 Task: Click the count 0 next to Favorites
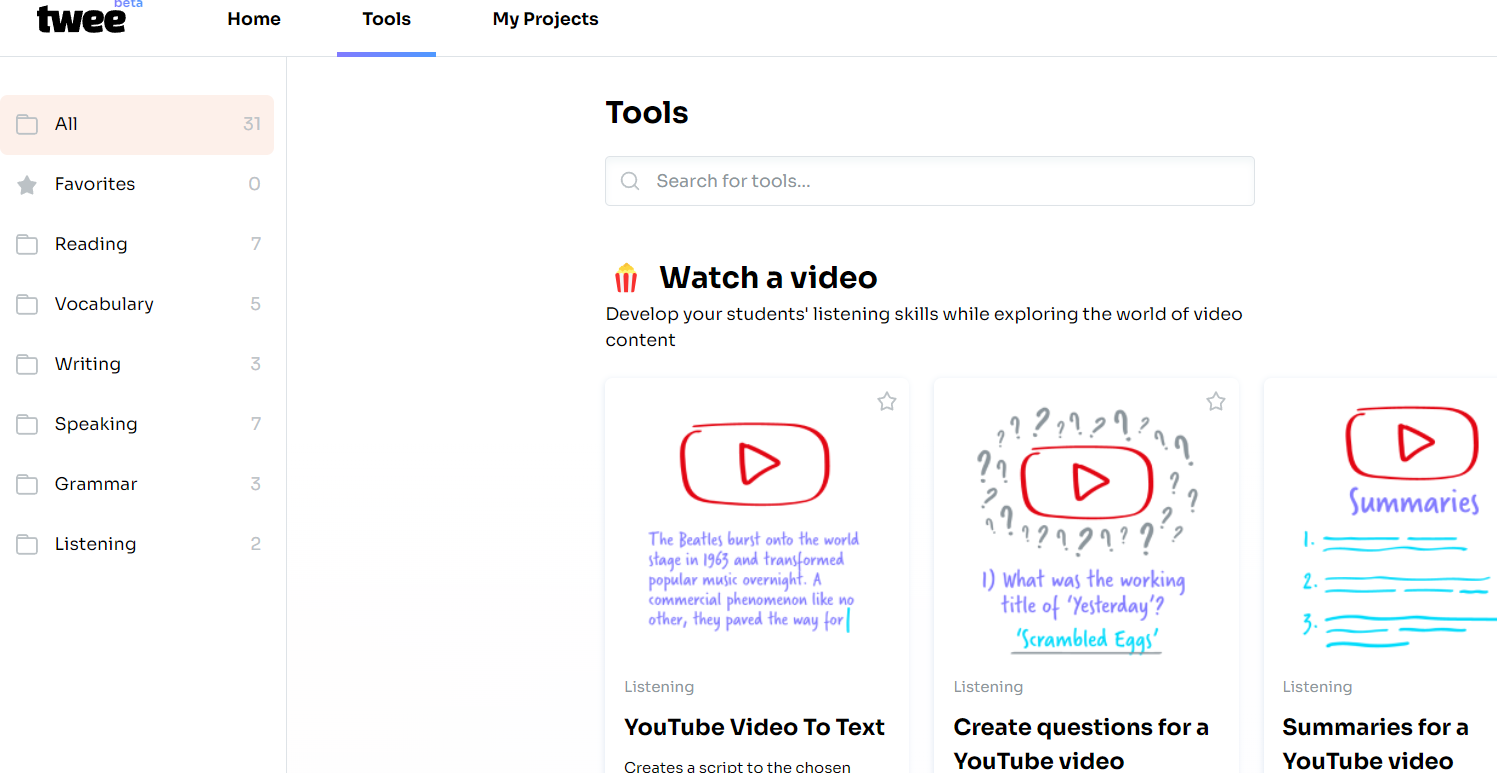point(254,184)
